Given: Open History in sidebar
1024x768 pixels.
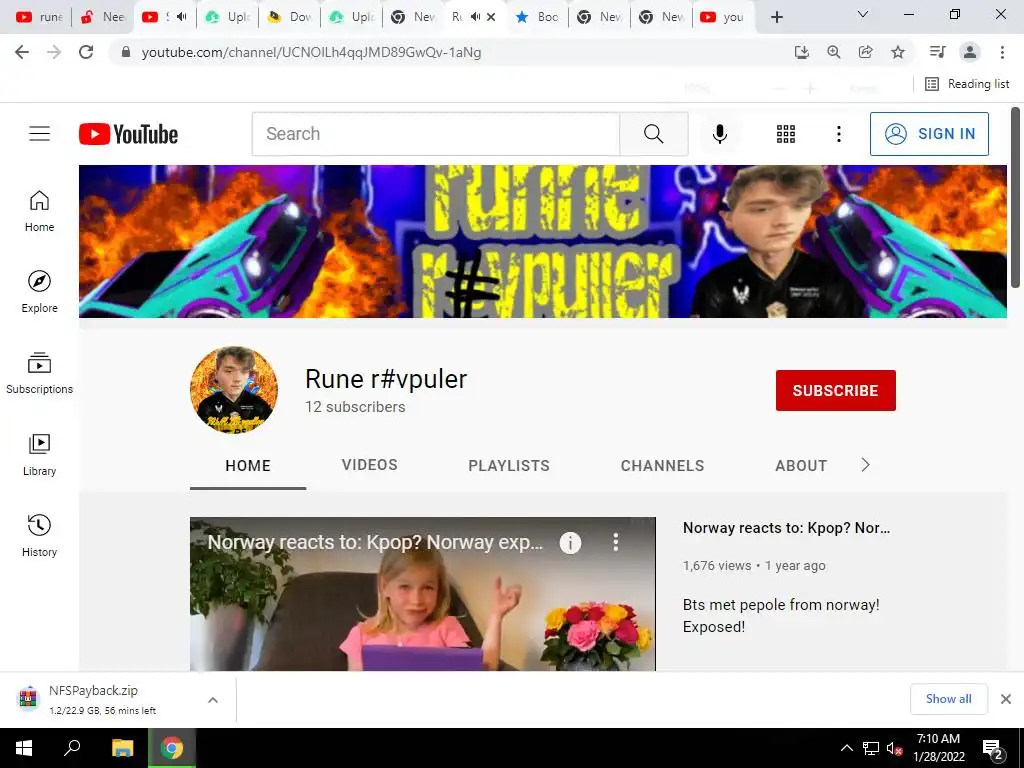Looking at the screenshot, I should click(39, 536).
